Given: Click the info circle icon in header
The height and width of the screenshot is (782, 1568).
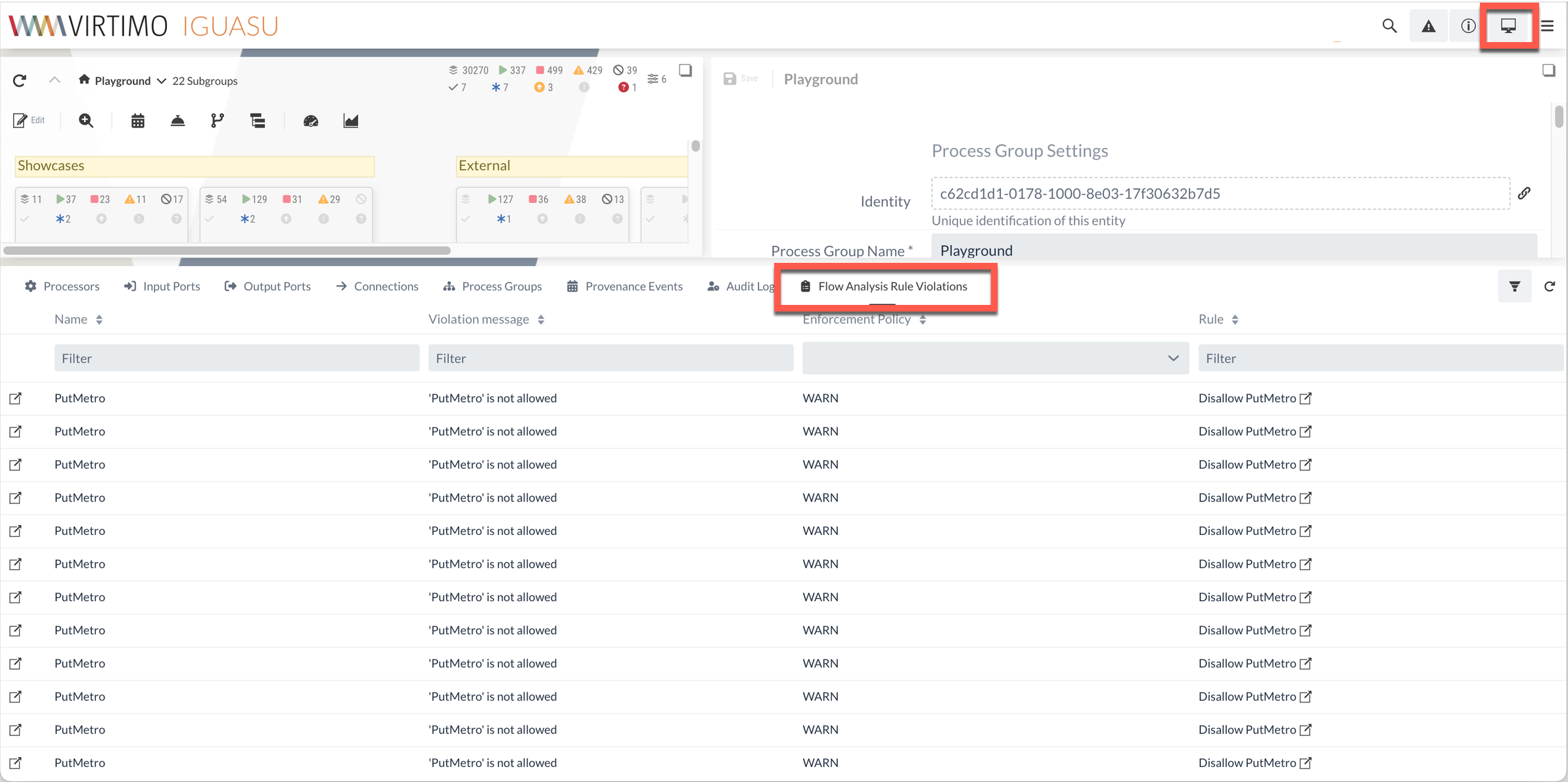Looking at the screenshot, I should (x=1468, y=26).
